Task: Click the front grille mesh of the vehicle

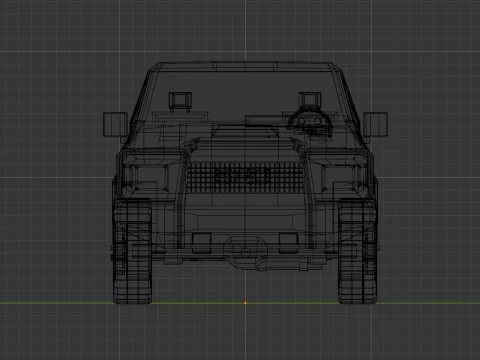Action: click(x=245, y=177)
